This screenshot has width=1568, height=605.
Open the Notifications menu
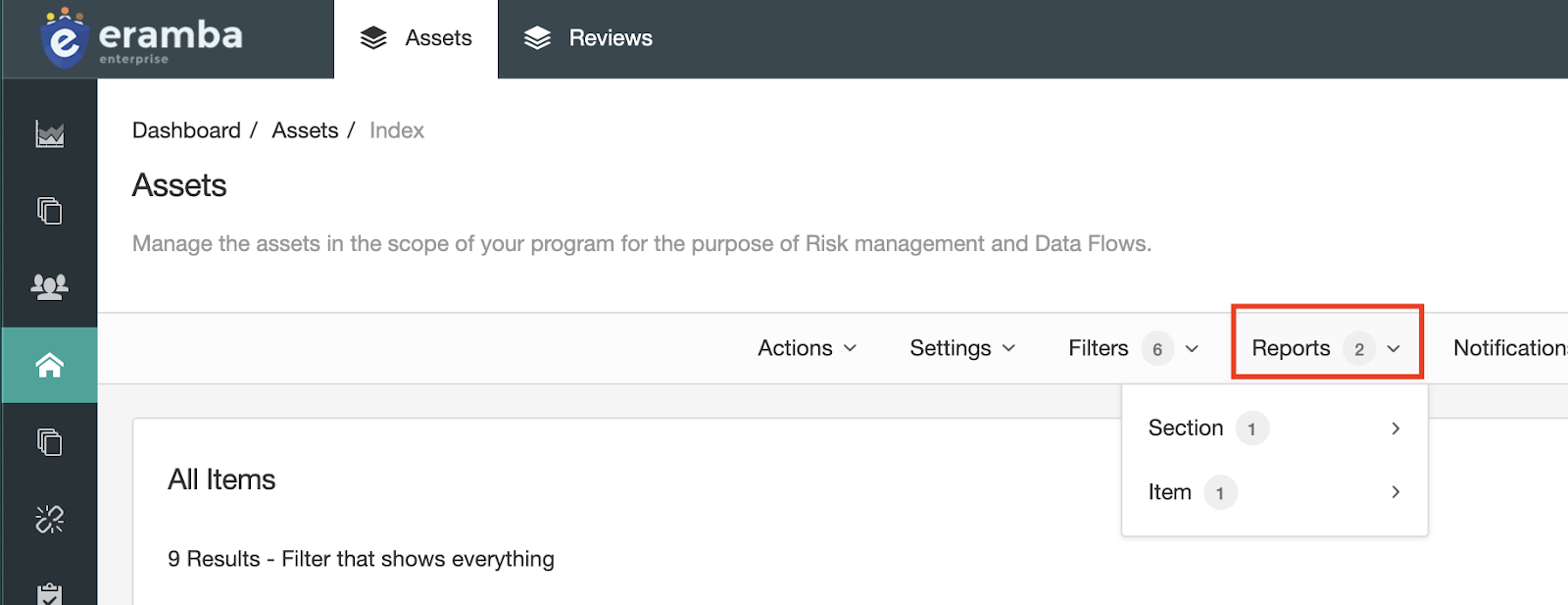click(1509, 348)
